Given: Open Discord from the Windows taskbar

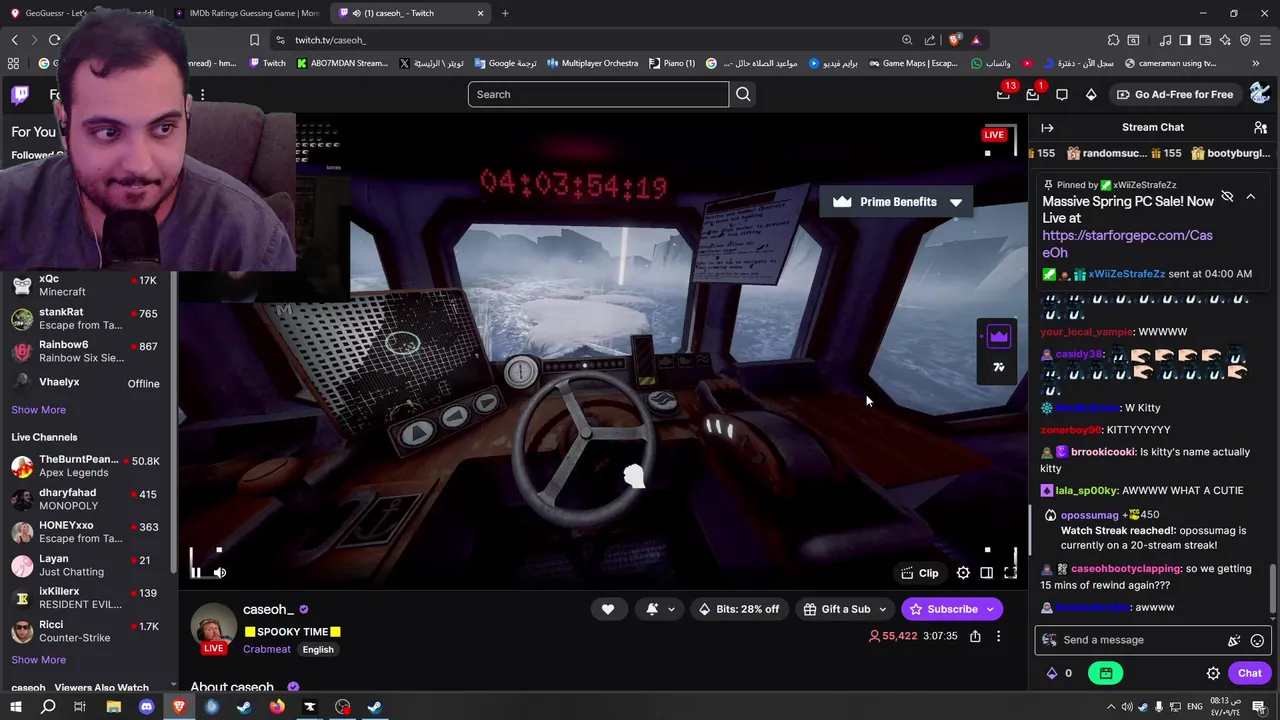Looking at the screenshot, I should (146, 707).
